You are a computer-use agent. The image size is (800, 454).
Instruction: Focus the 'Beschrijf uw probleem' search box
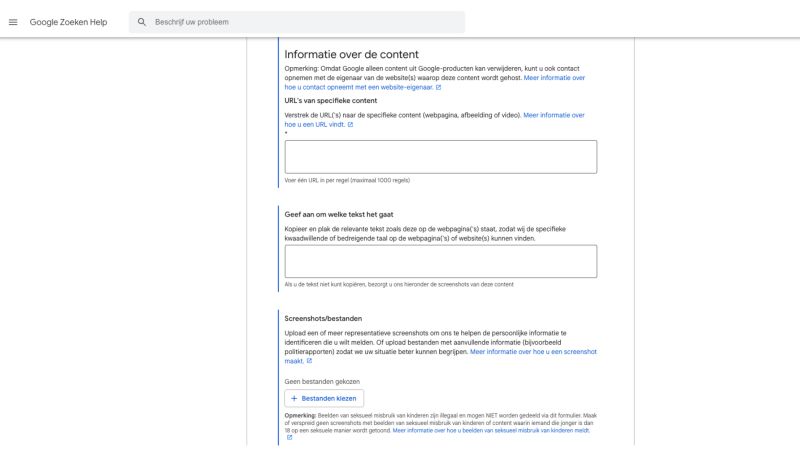click(x=300, y=22)
